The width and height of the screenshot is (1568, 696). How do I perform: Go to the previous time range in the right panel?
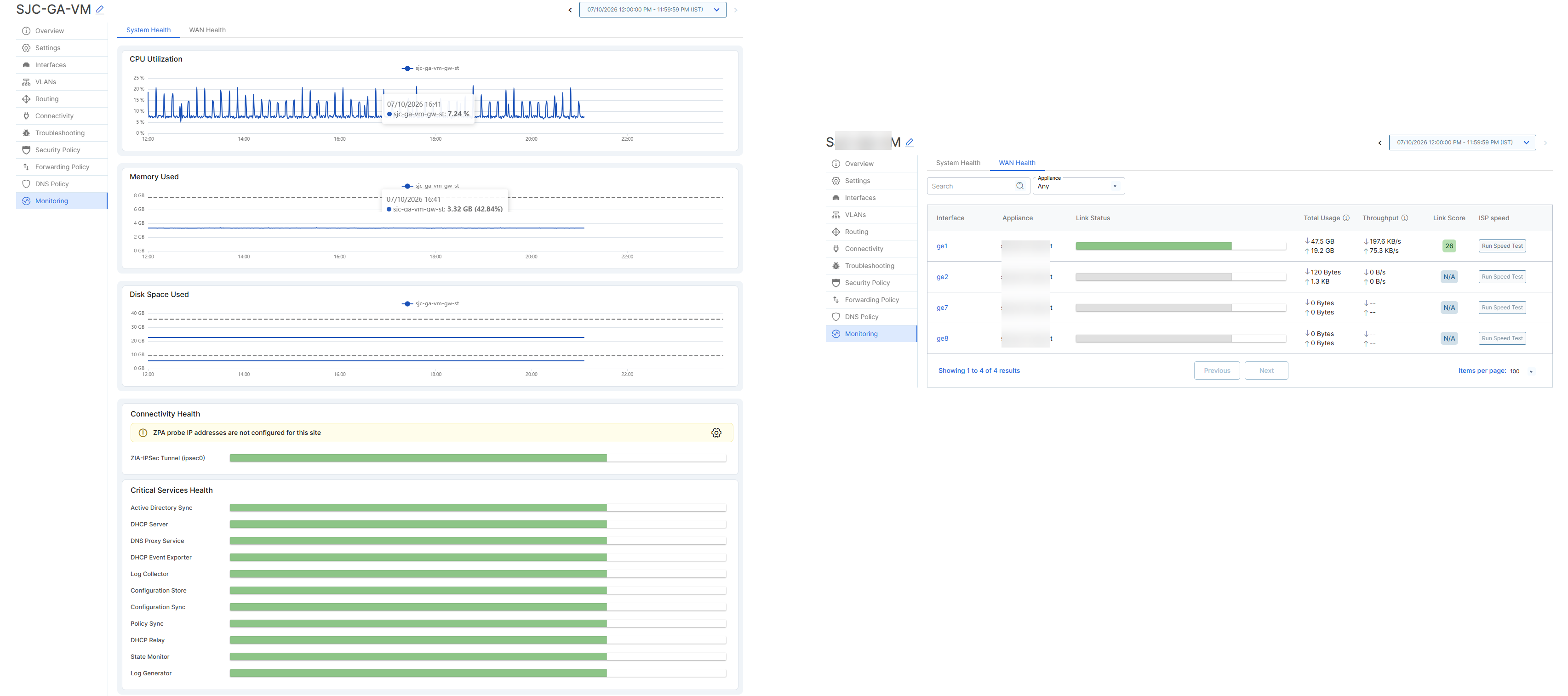click(x=1380, y=143)
